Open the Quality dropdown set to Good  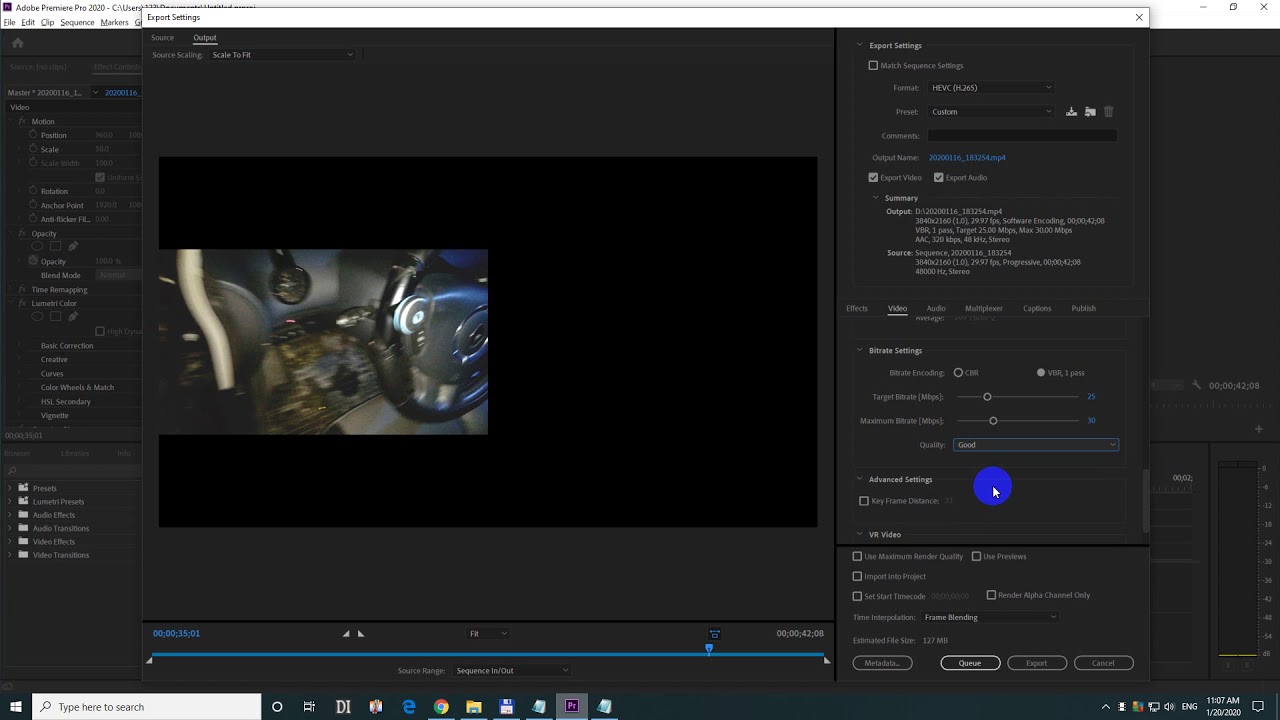(1036, 445)
